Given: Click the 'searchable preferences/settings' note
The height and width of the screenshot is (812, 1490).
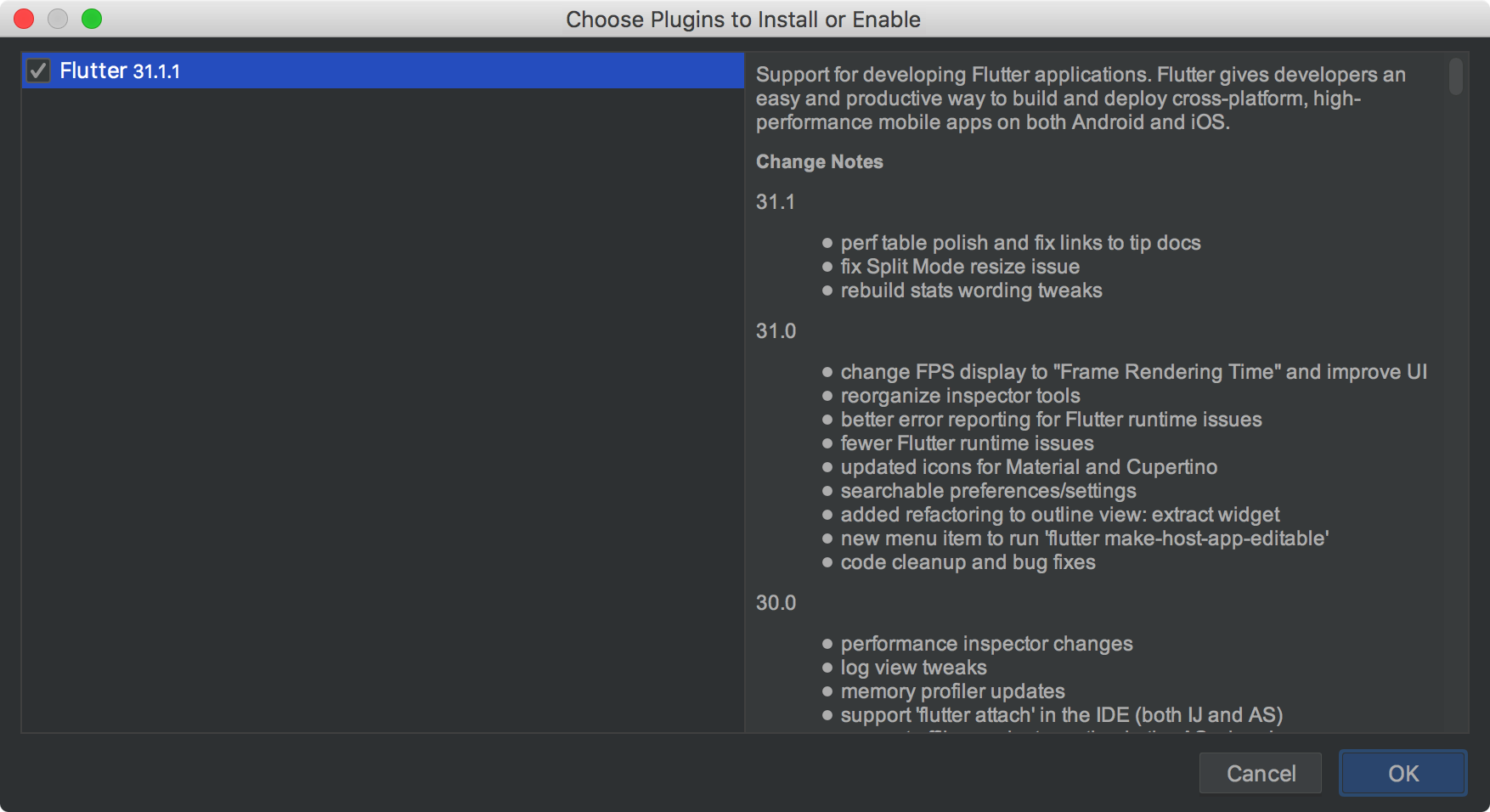Looking at the screenshot, I should point(988,491).
